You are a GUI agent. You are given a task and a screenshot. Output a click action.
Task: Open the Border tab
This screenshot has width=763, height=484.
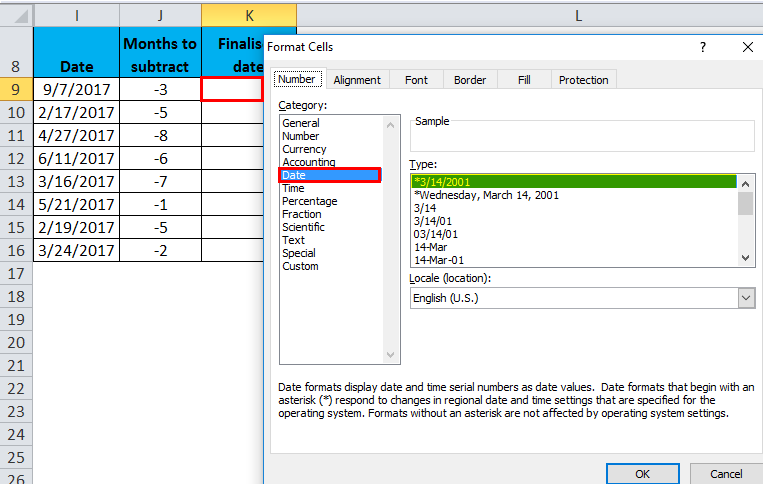click(470, 80)
